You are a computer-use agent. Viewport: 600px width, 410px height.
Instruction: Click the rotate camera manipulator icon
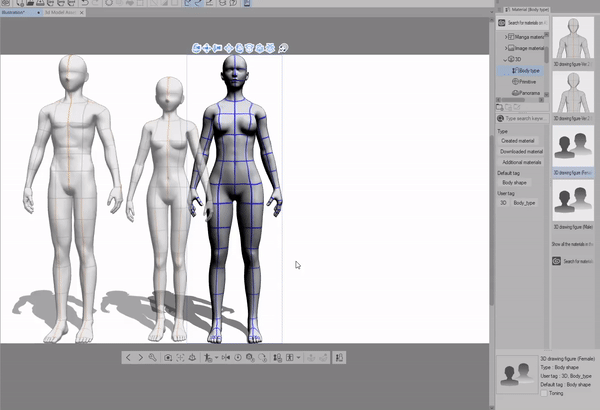tap(196, 48)
